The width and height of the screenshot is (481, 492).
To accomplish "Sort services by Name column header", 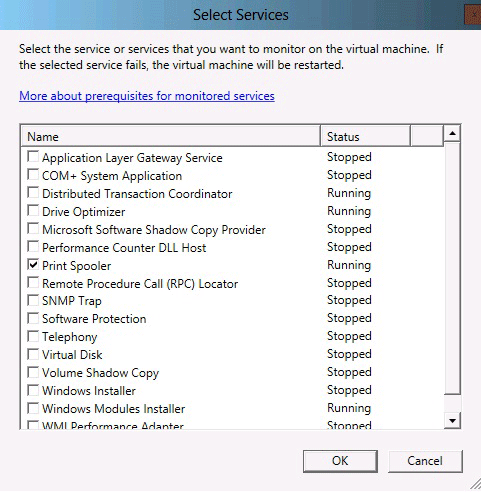I will pyautogui.click(x=171, y=136).
